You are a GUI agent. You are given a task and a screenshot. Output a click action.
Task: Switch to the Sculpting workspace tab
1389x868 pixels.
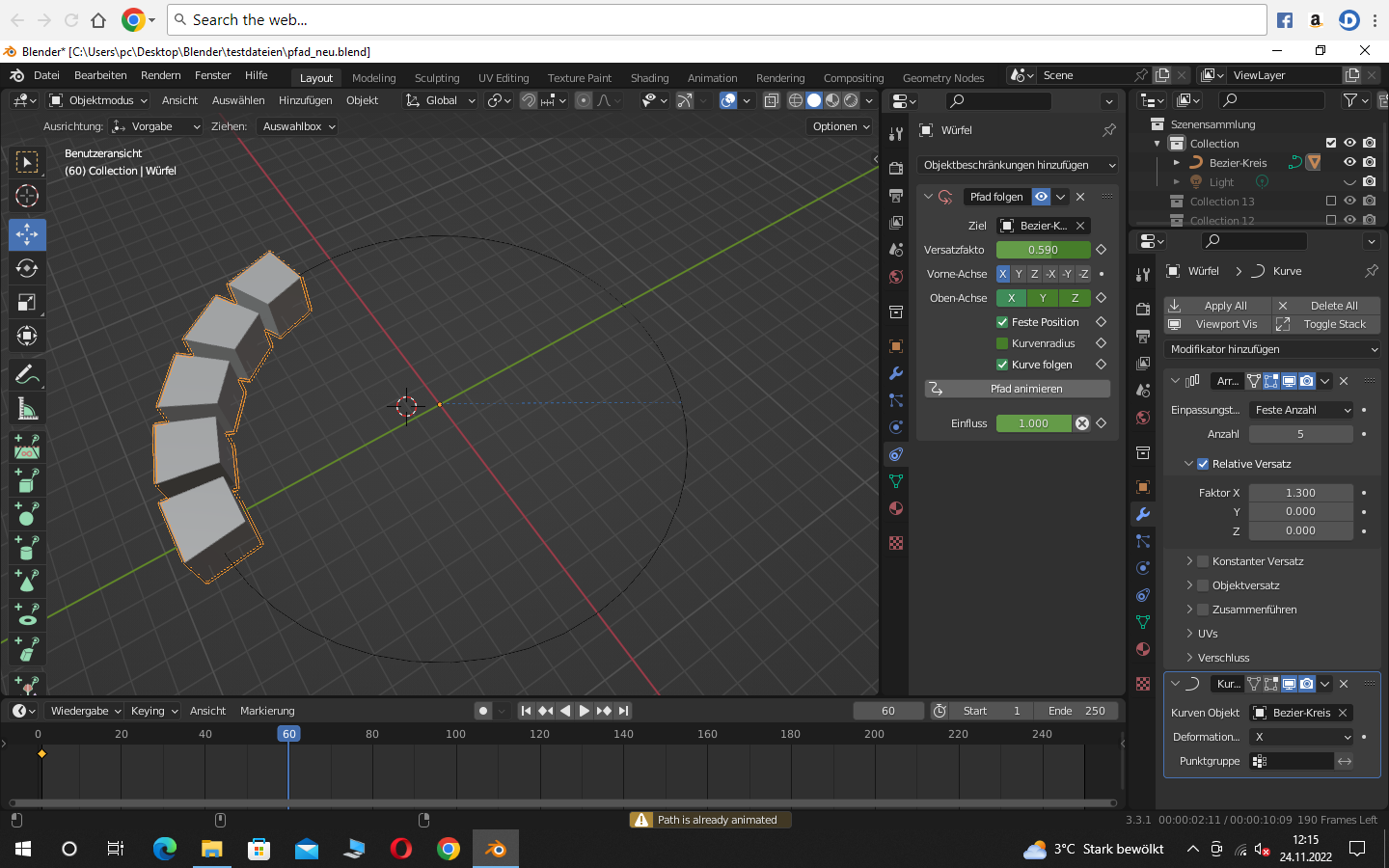pyautogui.click(x=436, y=78)
